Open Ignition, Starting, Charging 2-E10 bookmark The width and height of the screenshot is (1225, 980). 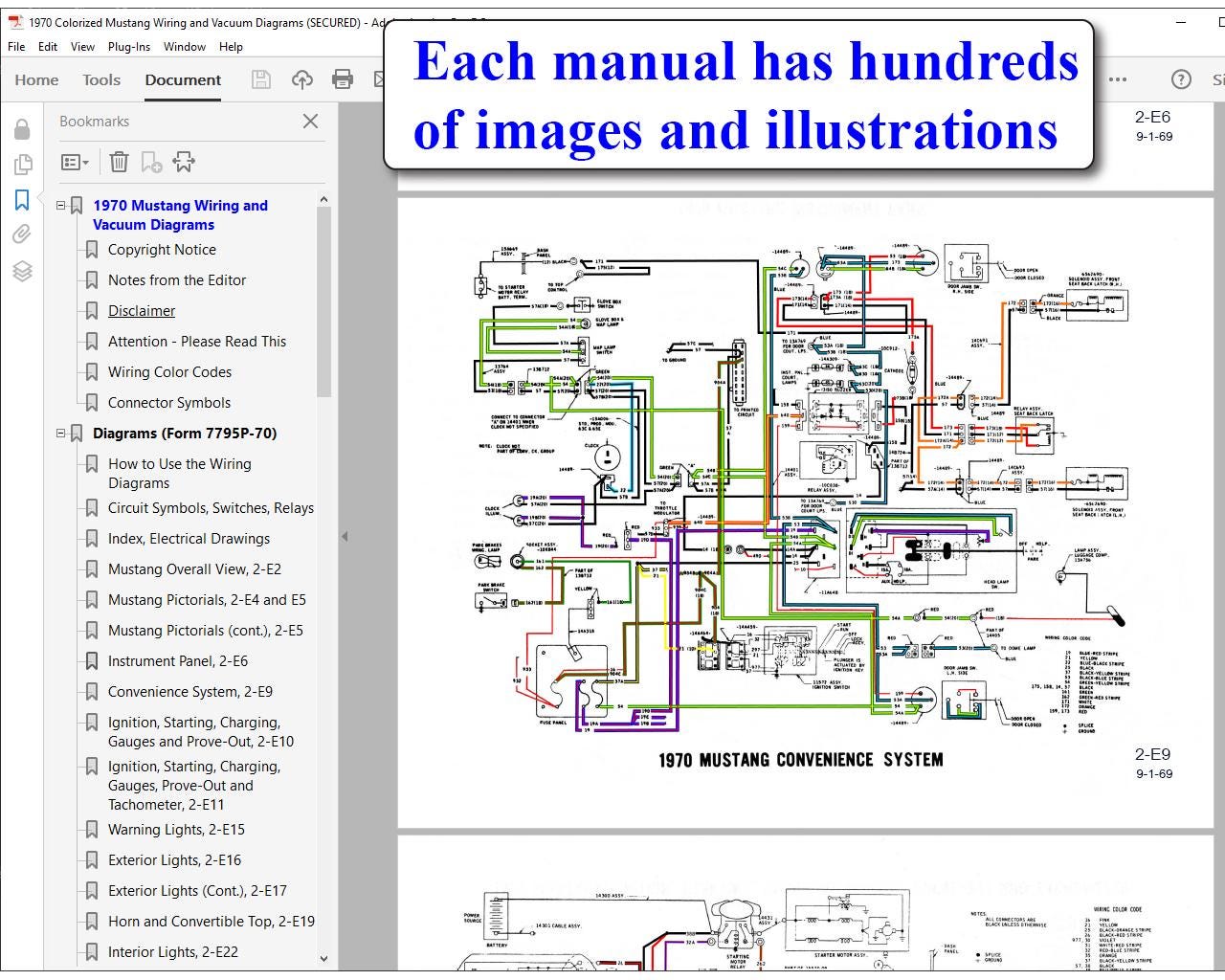(x=201, y=732)
